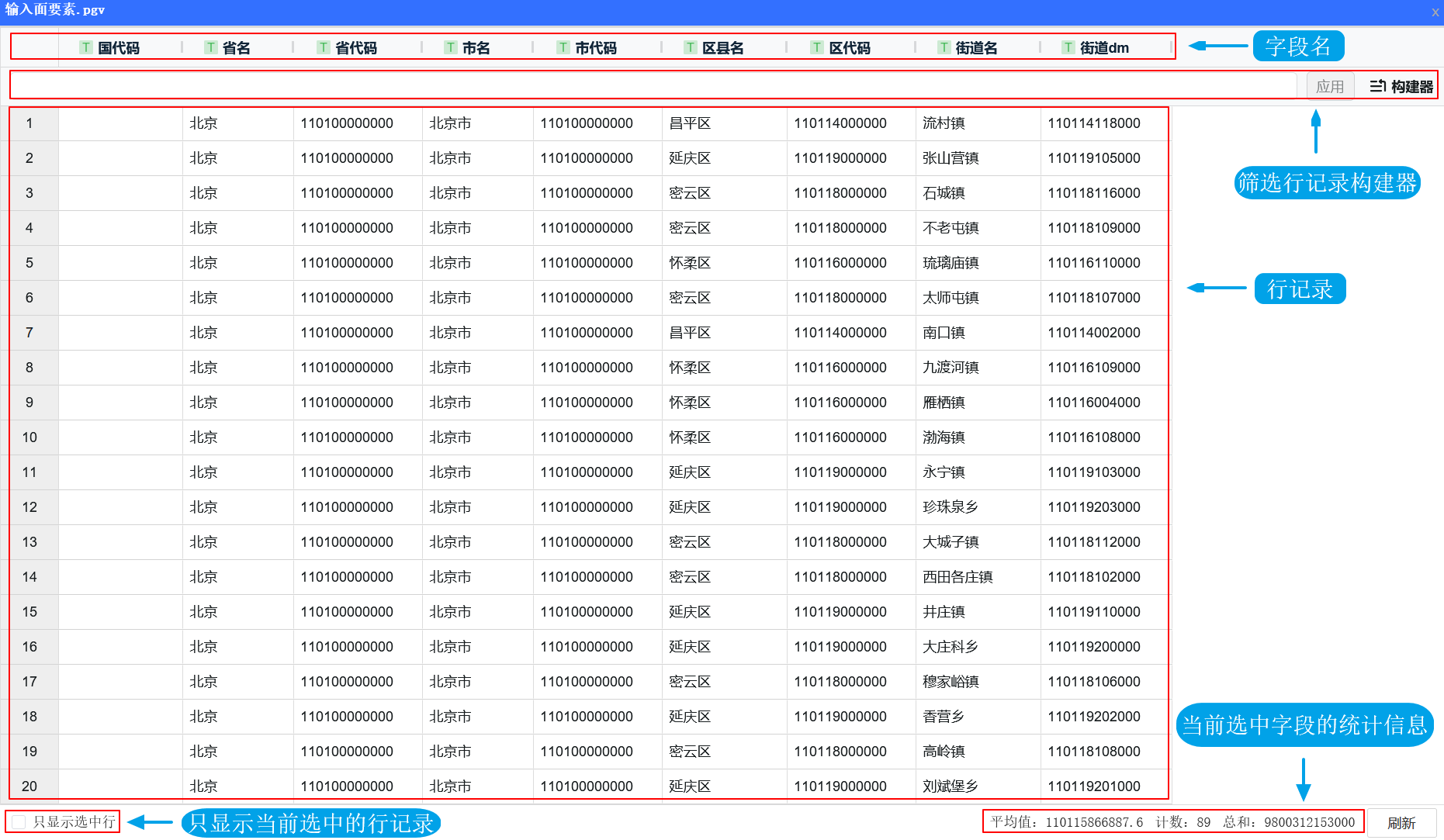Click the text type icon beside 省名
Image resolution: width=1444 pixels, height=840 pixels.
click(x=210, y=47)
